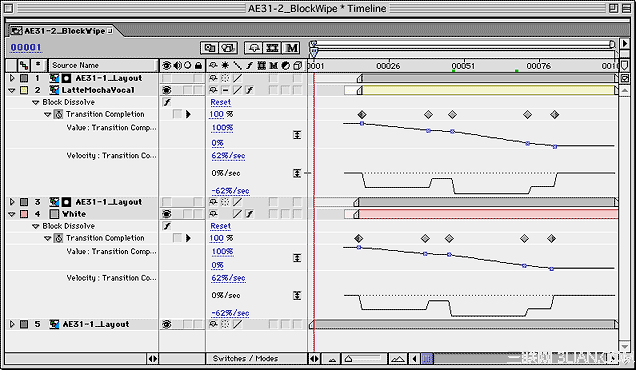Click the motion blur M column header icon
The height and width of the screenshot is (370, 636).
[x=273, y=65]
